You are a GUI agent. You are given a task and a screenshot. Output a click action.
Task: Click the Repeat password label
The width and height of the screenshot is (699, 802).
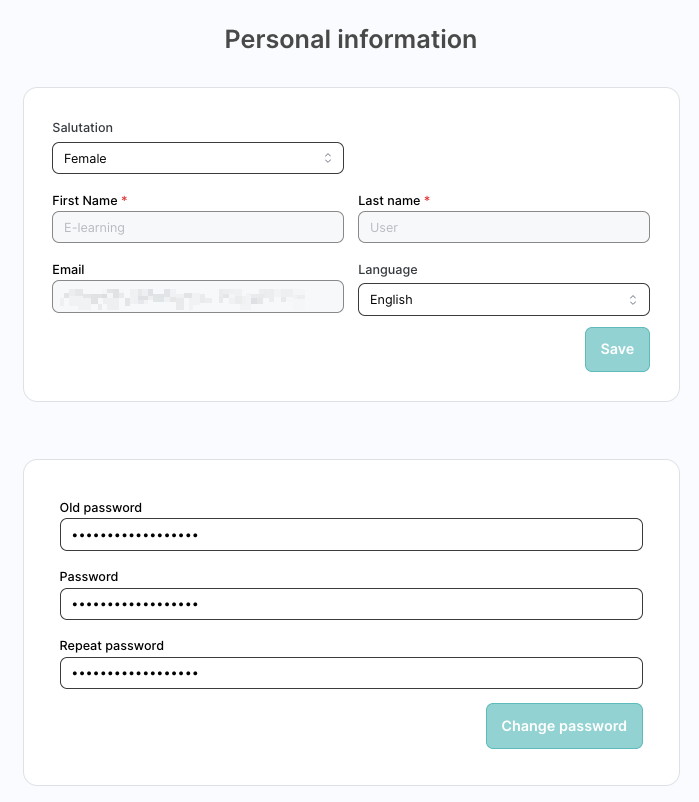coord(111,645)
